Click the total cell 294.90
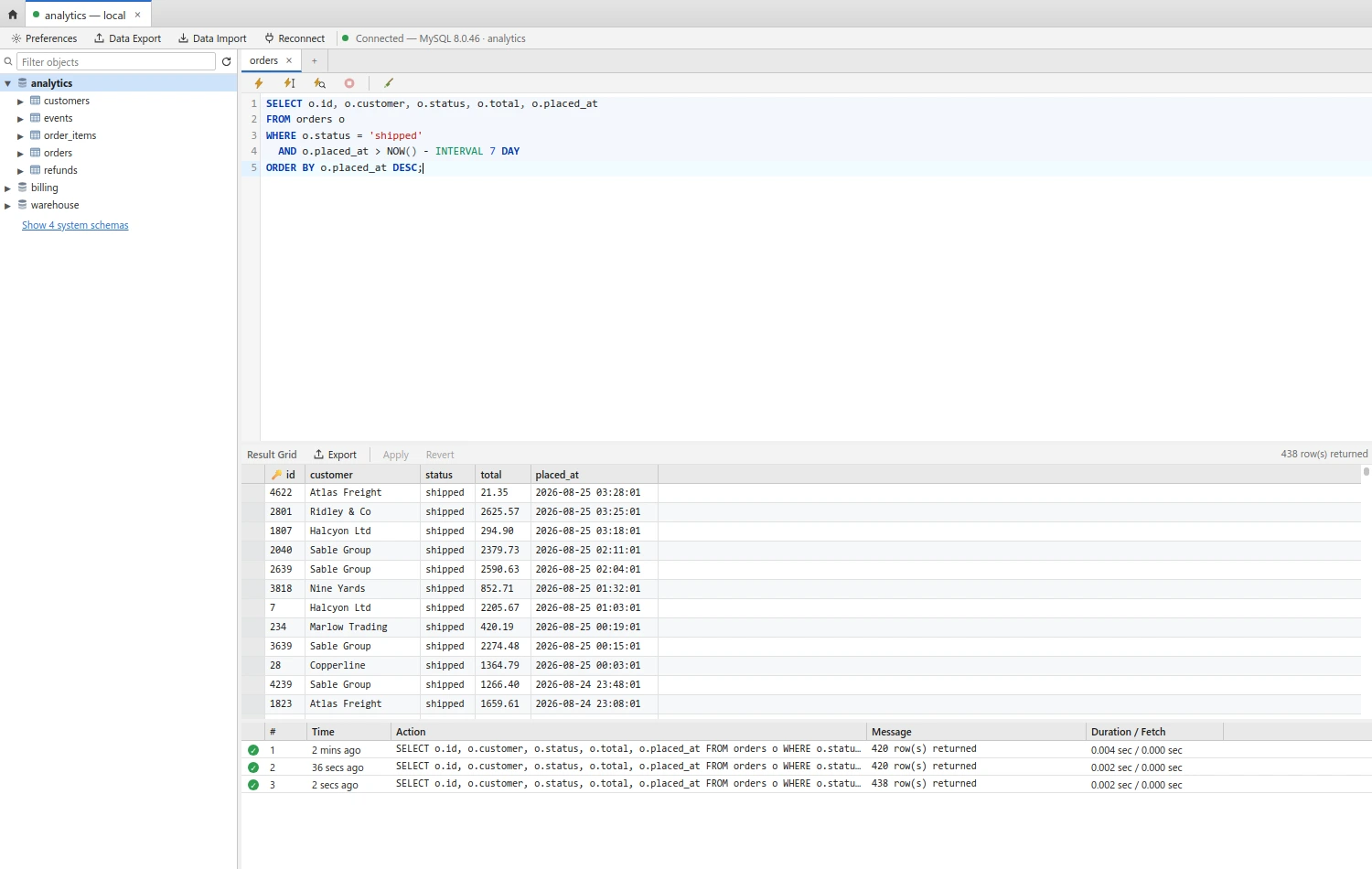 tap(502, 531)
